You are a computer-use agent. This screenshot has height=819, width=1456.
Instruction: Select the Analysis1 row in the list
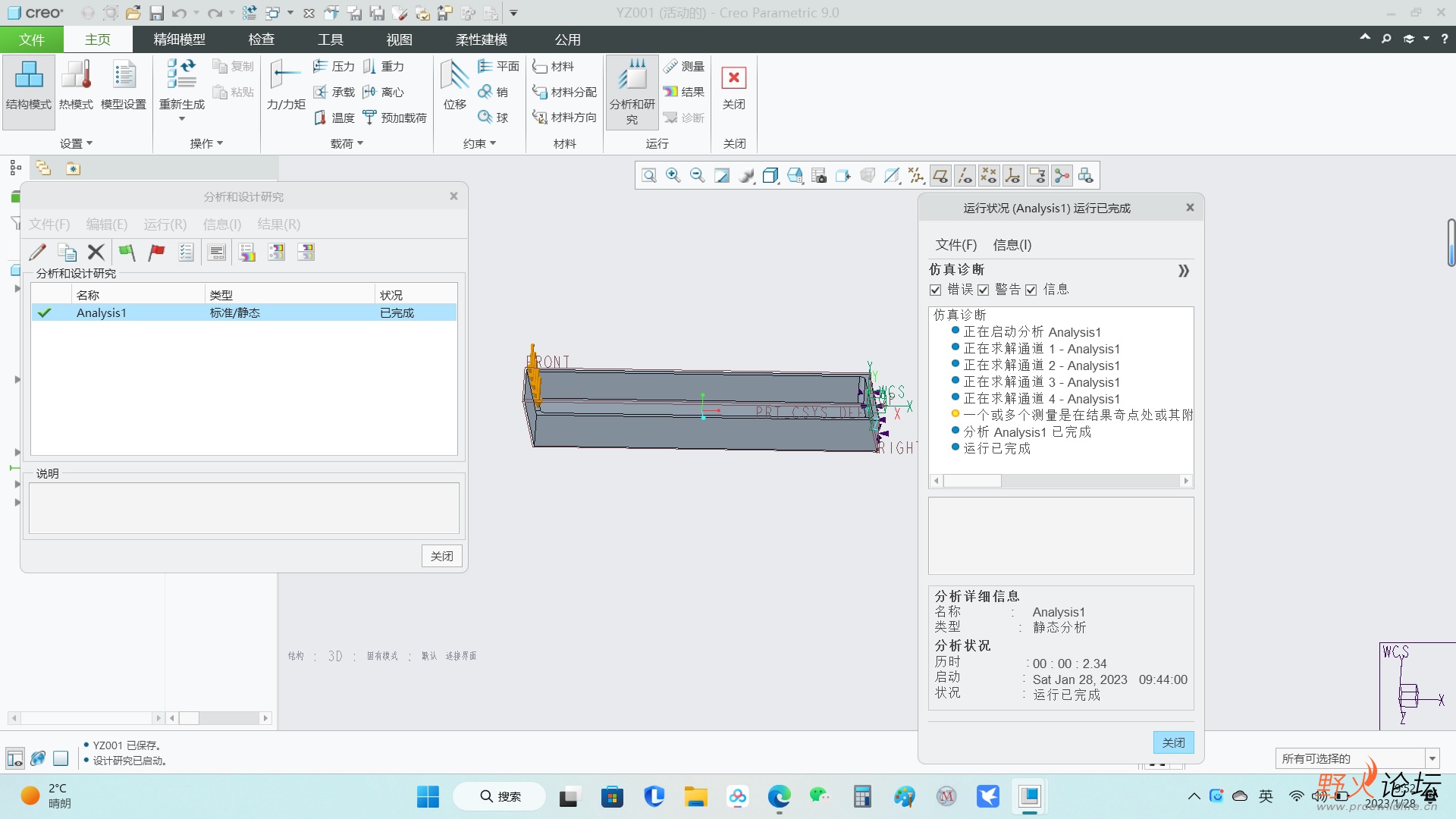pos(244,312)
